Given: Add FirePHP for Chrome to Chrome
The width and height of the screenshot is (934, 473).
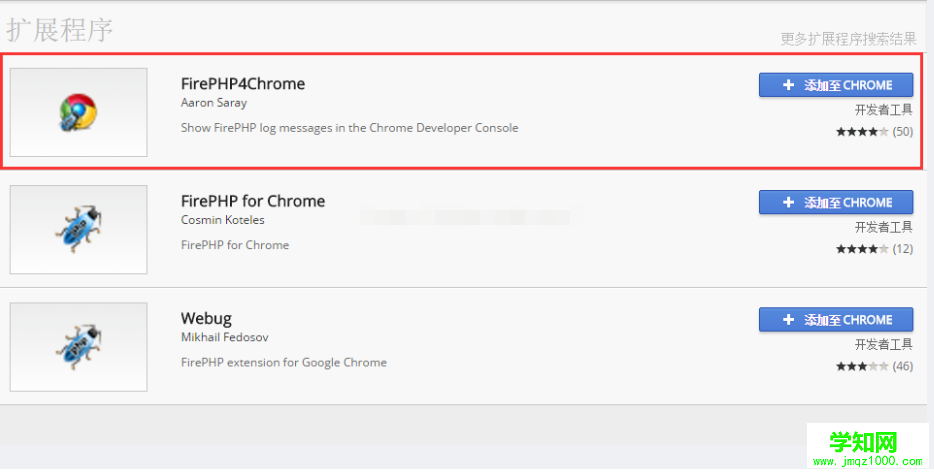Looking at the screenshot, I should (836, 203).
